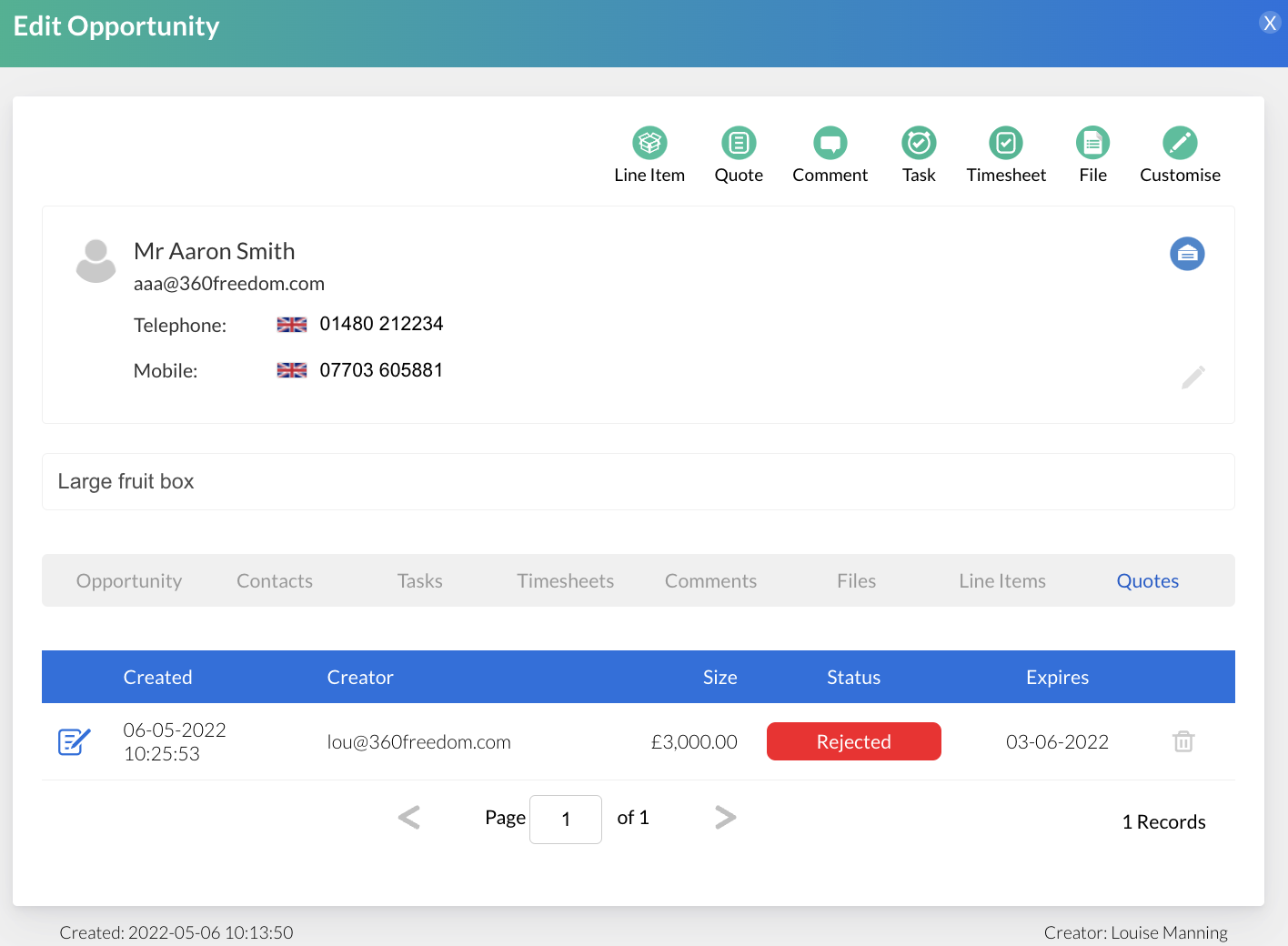Delete the rejected quote via trash icon
The width and height of the screenshot is (1288, 946).
click(1183, 741)
